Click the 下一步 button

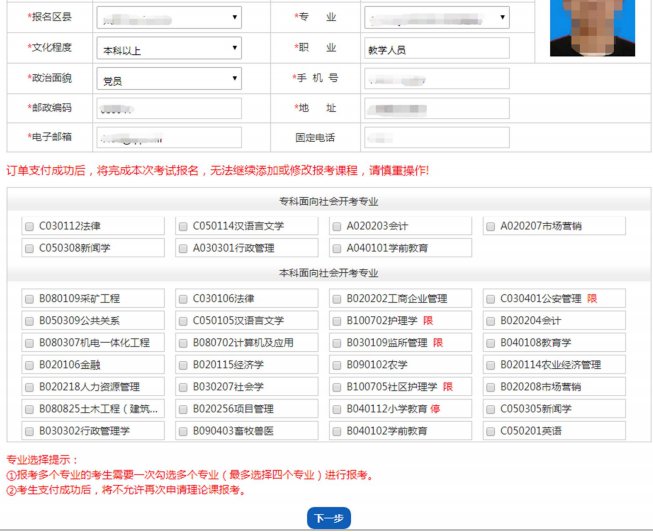click(328, 518)
